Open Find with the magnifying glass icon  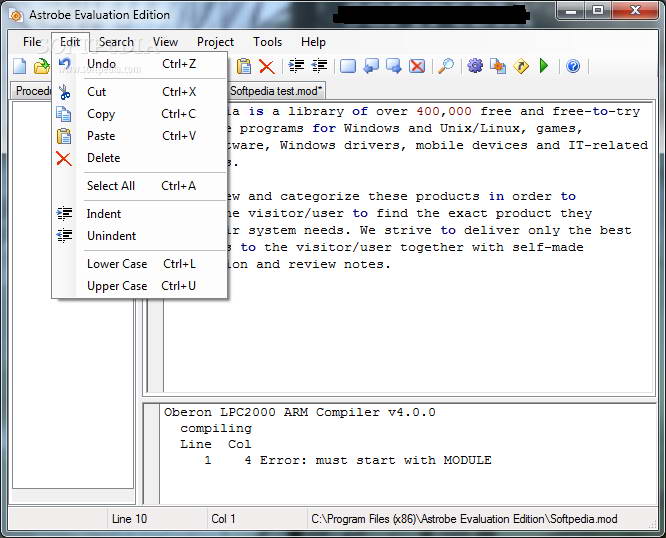pyautogui.click(x=446, y=66)
